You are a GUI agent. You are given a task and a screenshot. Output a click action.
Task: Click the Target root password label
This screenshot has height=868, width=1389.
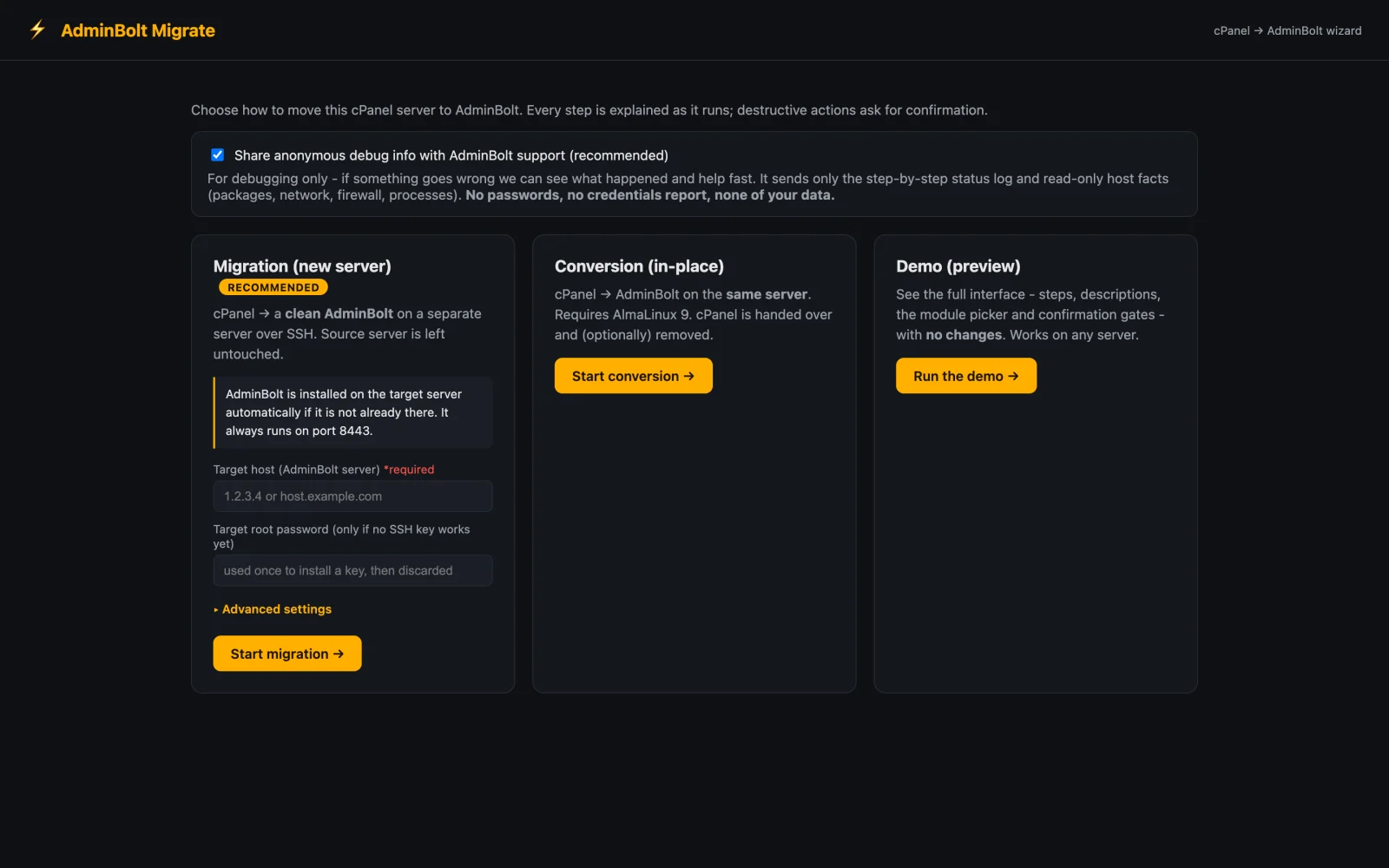(342, 536)
